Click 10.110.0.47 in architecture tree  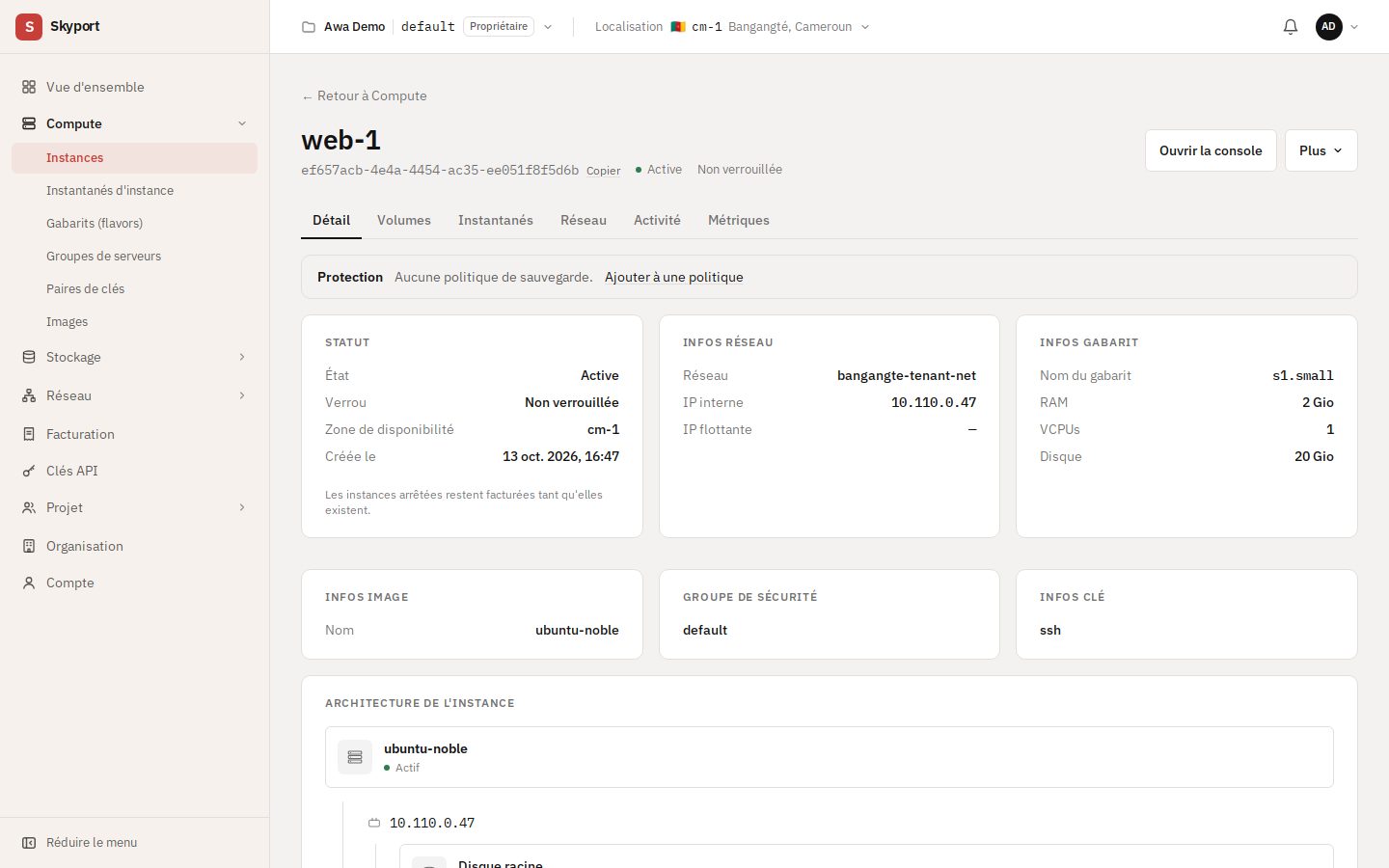[432, 823]
